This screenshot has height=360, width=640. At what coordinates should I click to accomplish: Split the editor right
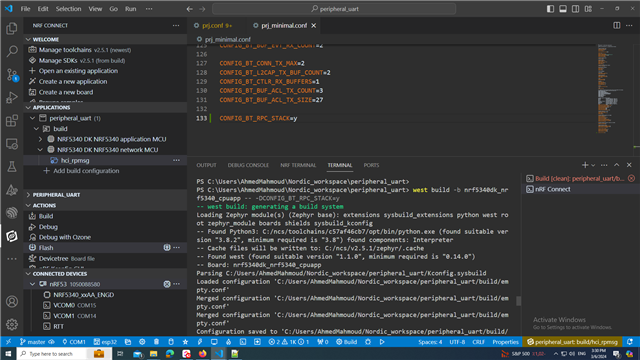[617, 25]
